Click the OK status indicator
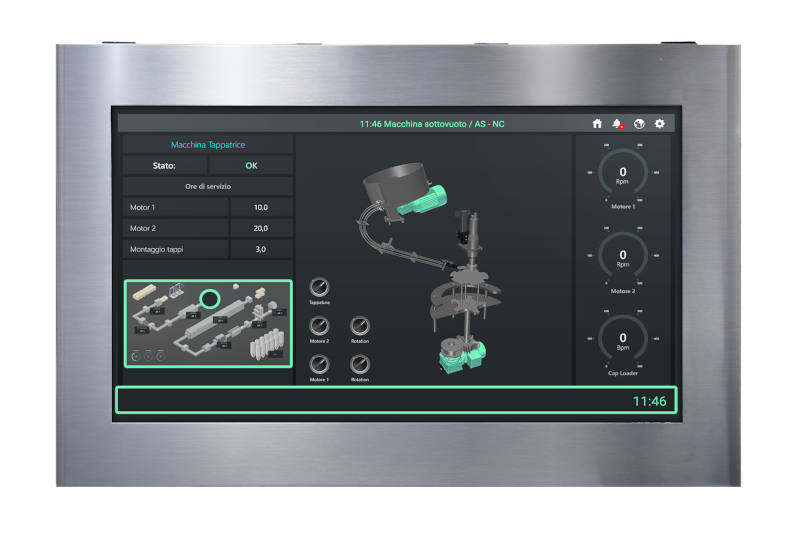The width and height of the screenshot is (800, 536). (251, 166)
